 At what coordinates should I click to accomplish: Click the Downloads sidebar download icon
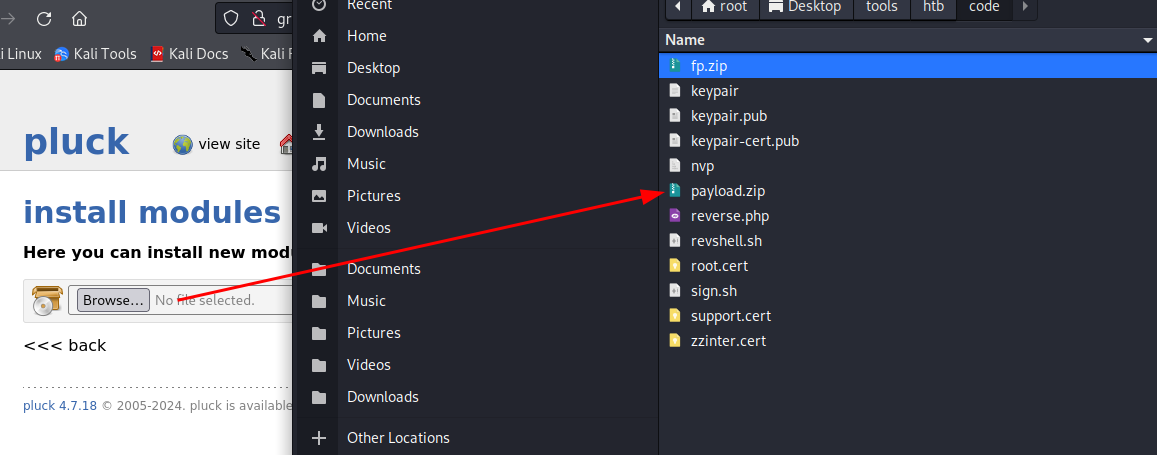pyautogui.click(x=319, y=132)
